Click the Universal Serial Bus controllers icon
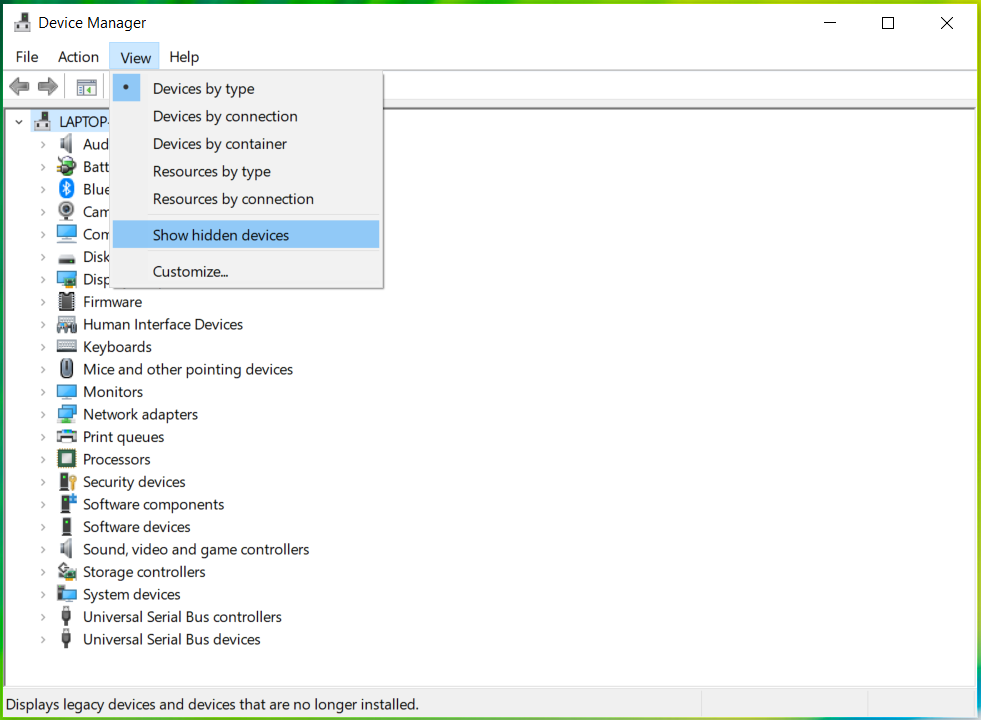Screen dimensions: 981x720 66,617
